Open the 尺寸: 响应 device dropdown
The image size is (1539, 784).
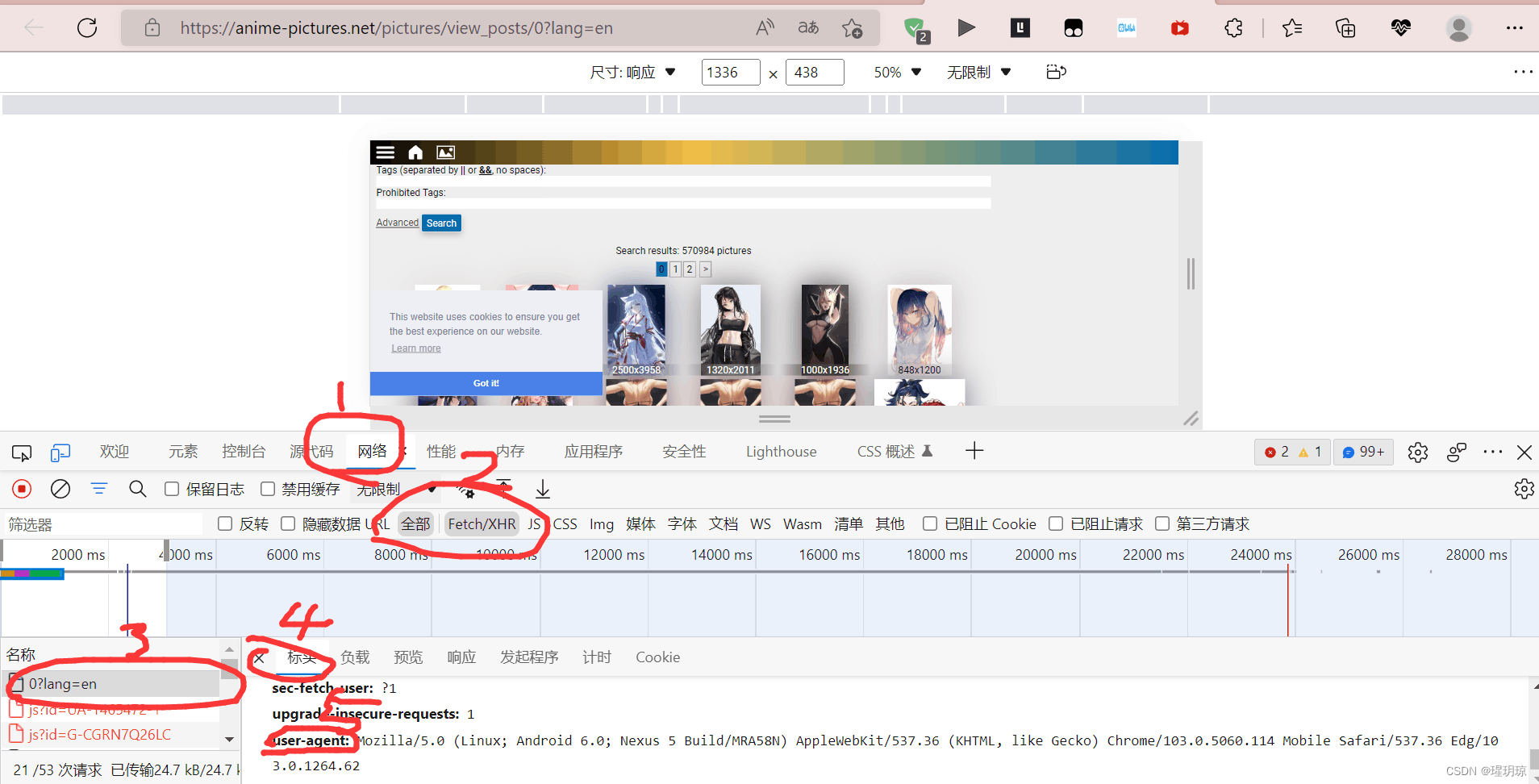(x=633, y=72)
